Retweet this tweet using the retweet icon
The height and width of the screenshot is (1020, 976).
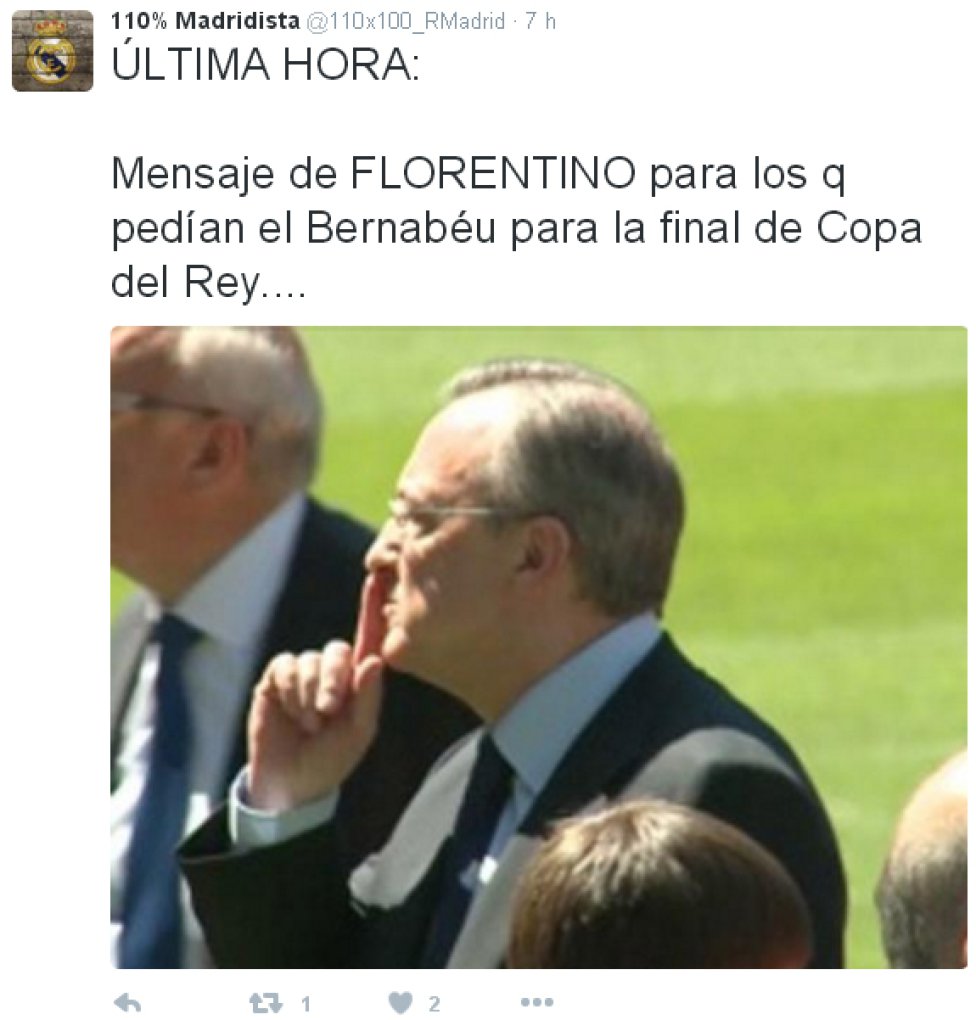pyautogui.click(x=266, y=1003)
